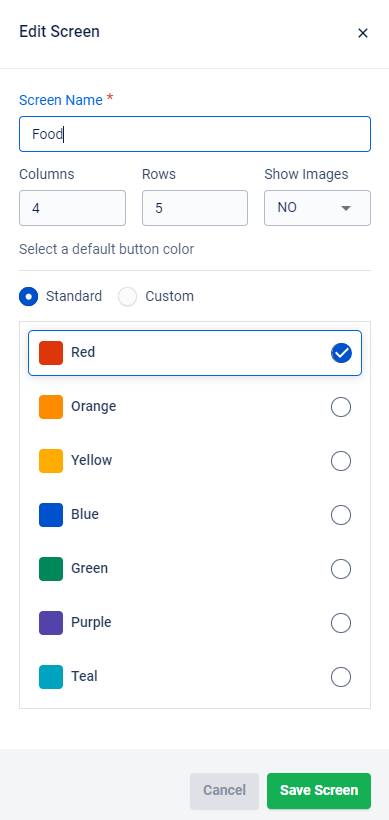
Task: Close the Edit Screen dialog
Action: 362,33
